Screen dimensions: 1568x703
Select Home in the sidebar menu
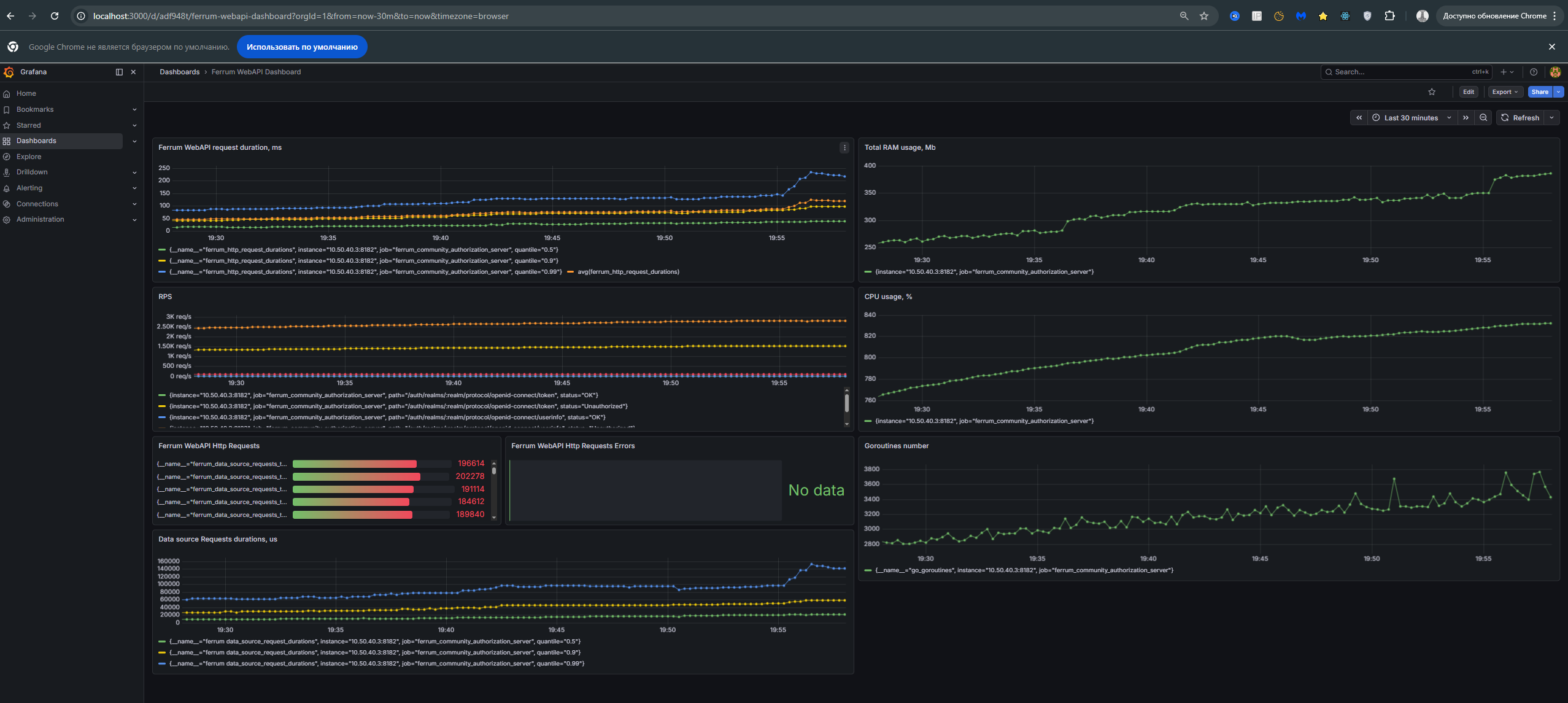pos(26,93)
